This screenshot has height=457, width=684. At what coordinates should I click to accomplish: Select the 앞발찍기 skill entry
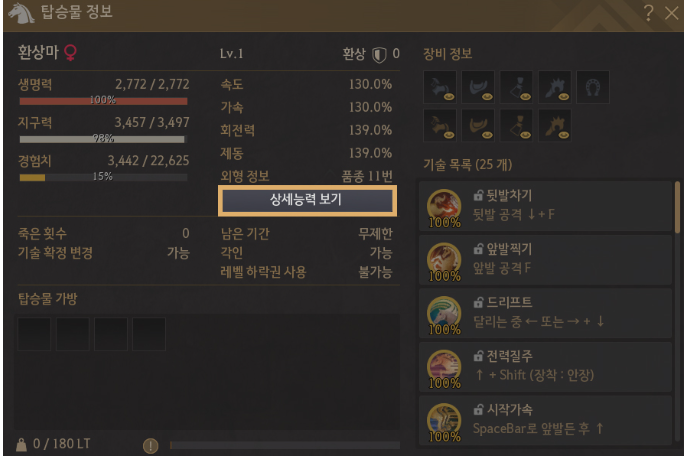[545, 260]
